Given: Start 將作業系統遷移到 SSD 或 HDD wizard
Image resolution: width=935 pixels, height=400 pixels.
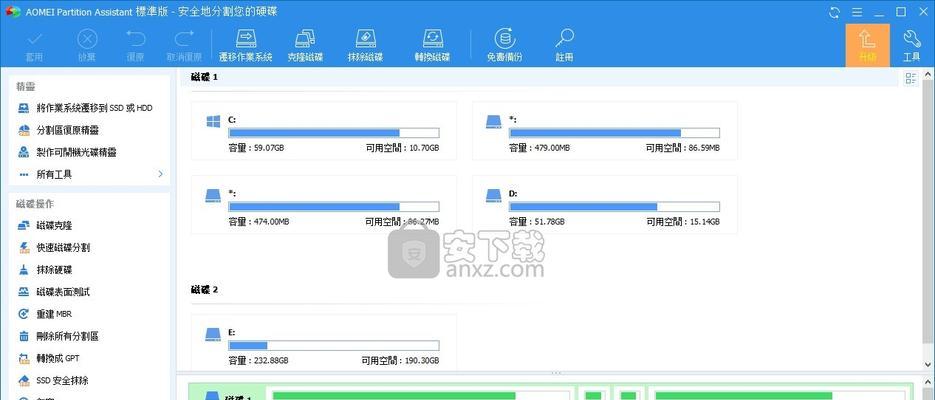Looking at the screenshot, I should (x=85, y=108).
